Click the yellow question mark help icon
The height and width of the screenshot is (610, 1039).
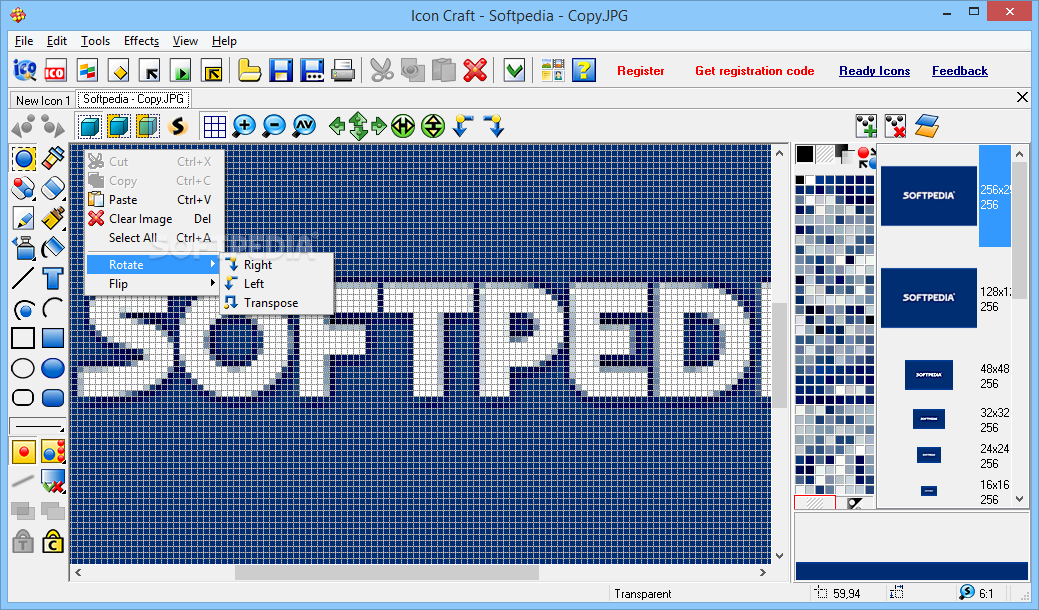coord(584,70)
